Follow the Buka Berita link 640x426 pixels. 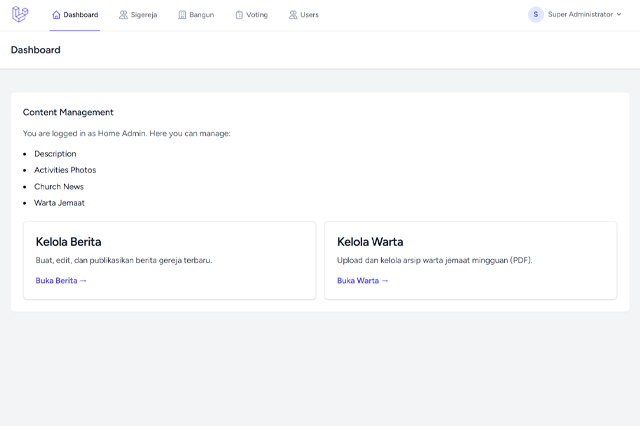(61, 281)
